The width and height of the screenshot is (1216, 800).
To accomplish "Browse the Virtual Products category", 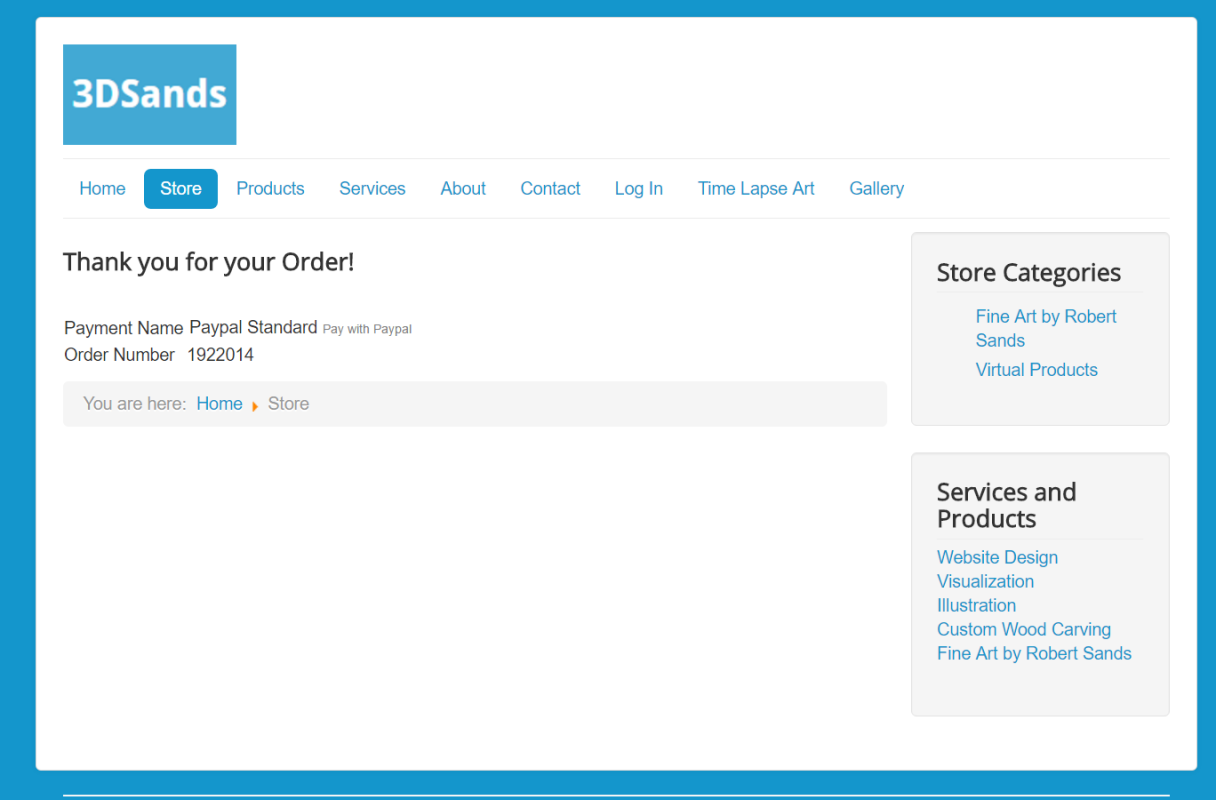I will click(1036, 369).
